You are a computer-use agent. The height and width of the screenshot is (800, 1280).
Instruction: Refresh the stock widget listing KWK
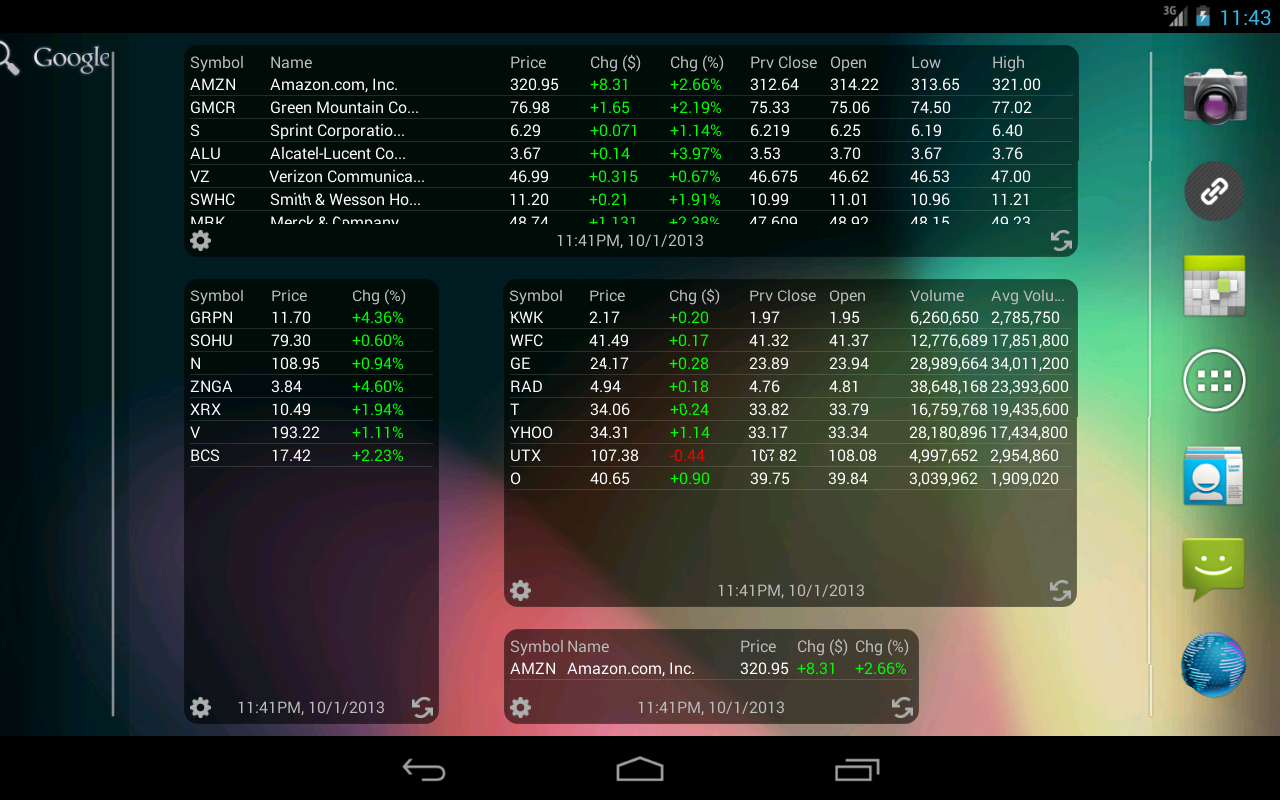coord(1061,591)
